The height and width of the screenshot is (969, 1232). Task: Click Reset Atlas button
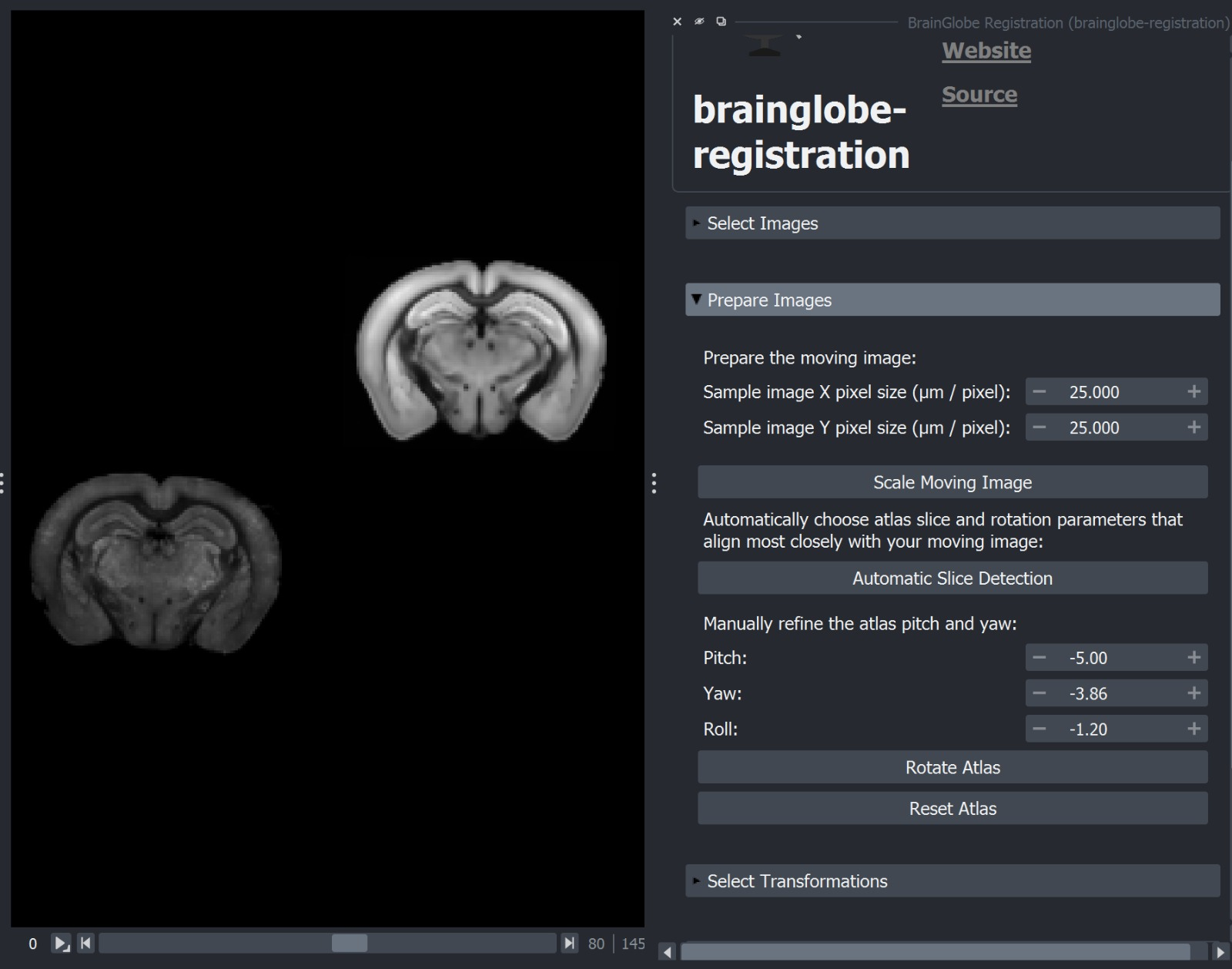click(x=952, y=809)
